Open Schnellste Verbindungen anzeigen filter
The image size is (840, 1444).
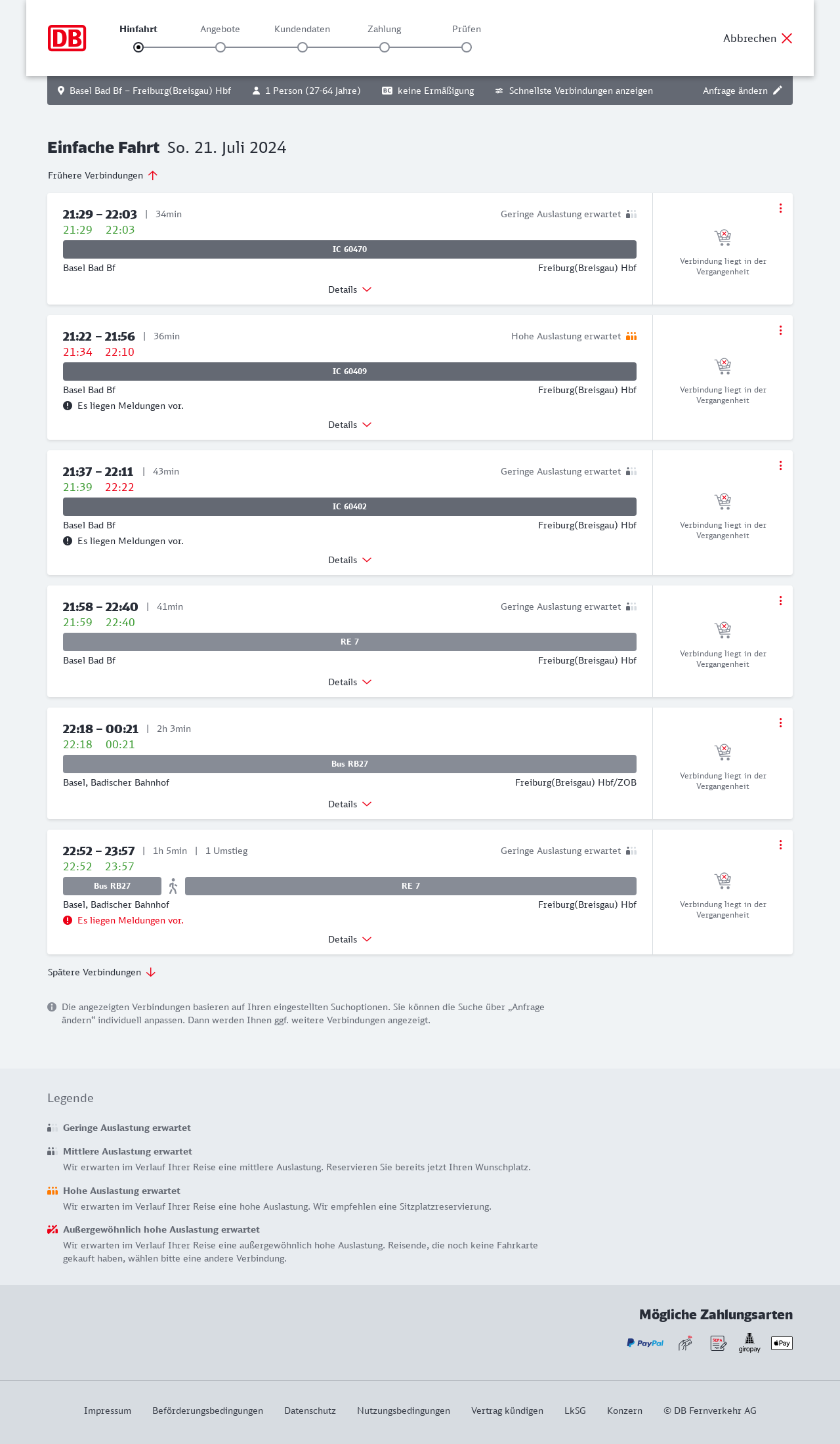coord(574,91)
